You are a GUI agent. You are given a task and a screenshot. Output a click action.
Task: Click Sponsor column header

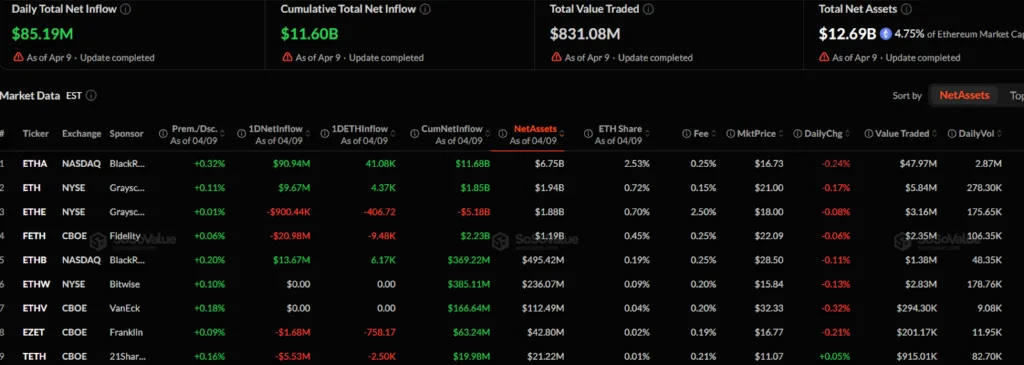pyautogui.click(x=127, y=134)
